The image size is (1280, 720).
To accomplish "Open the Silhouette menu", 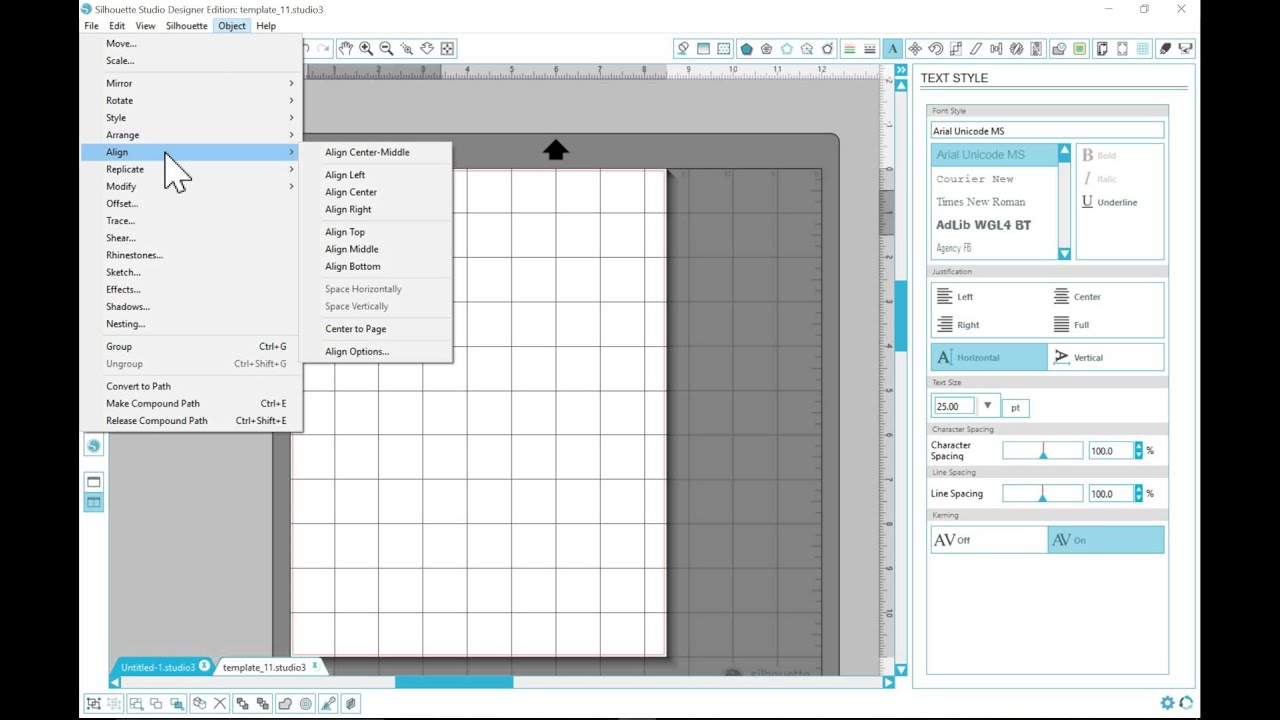I will tap(186, 26).
